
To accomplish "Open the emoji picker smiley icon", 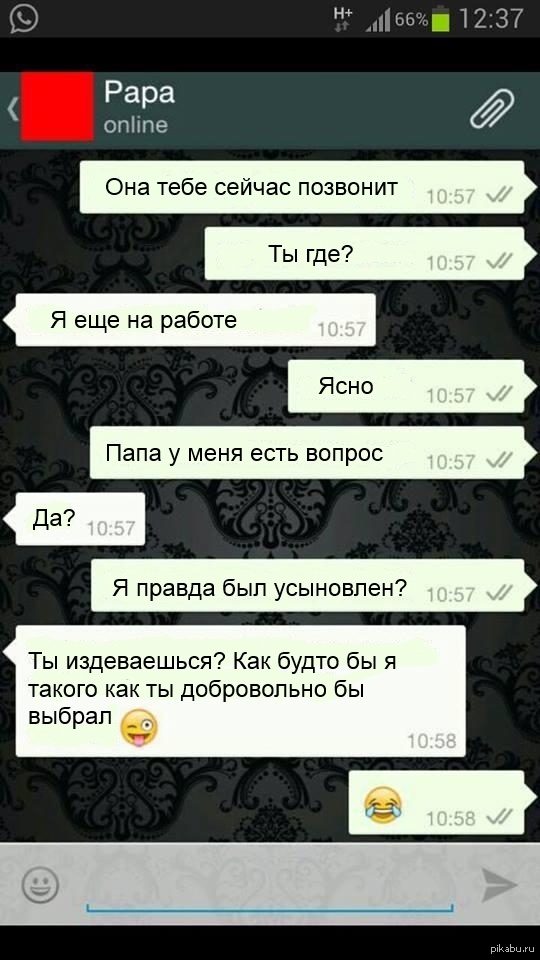I will coord(40,885).
